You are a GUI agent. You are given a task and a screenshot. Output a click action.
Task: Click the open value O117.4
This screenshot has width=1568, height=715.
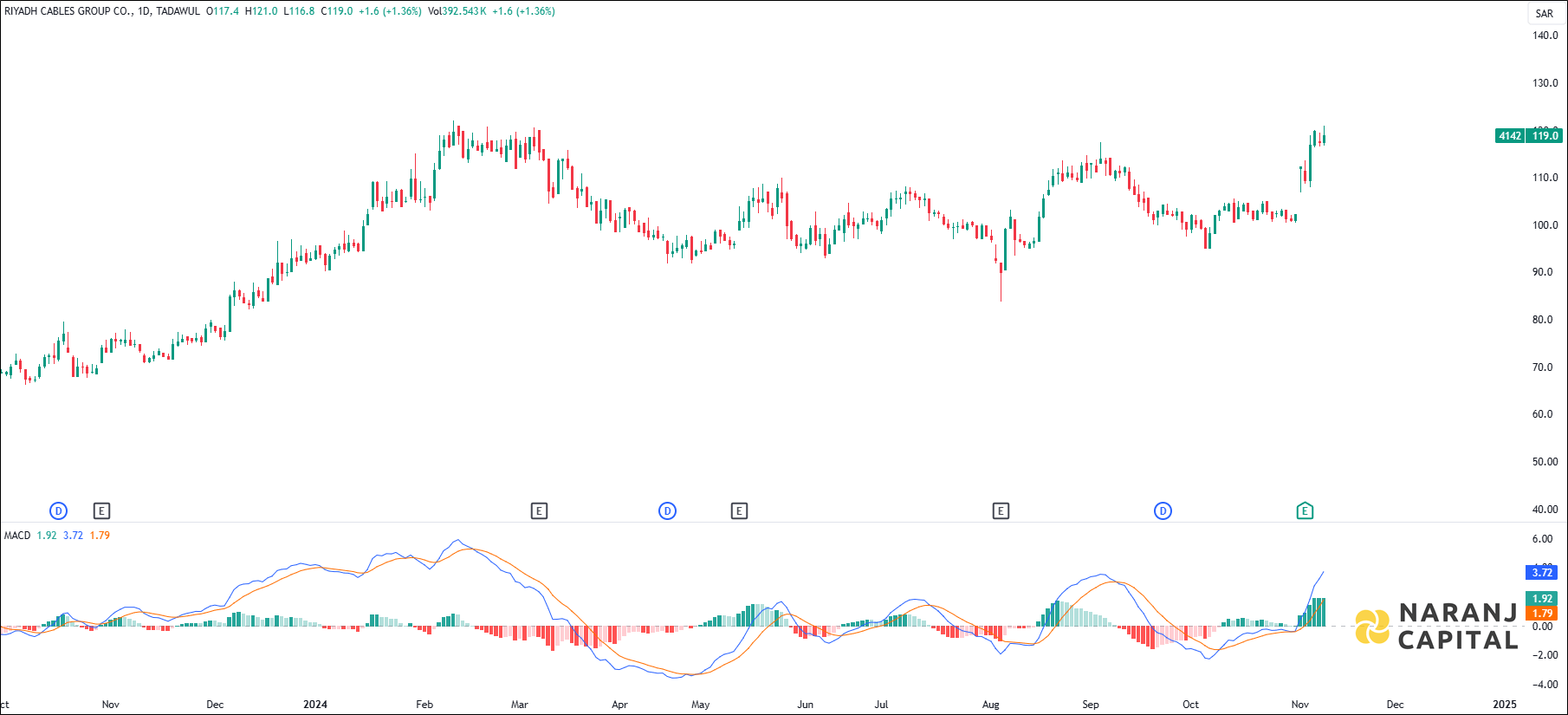point(223,11)
